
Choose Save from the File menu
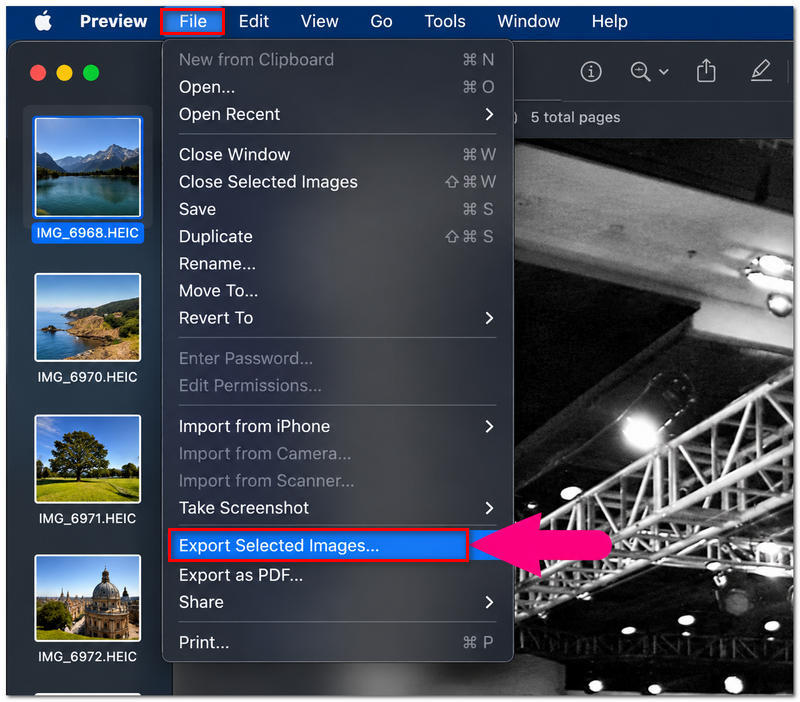(x=337, y=209)
